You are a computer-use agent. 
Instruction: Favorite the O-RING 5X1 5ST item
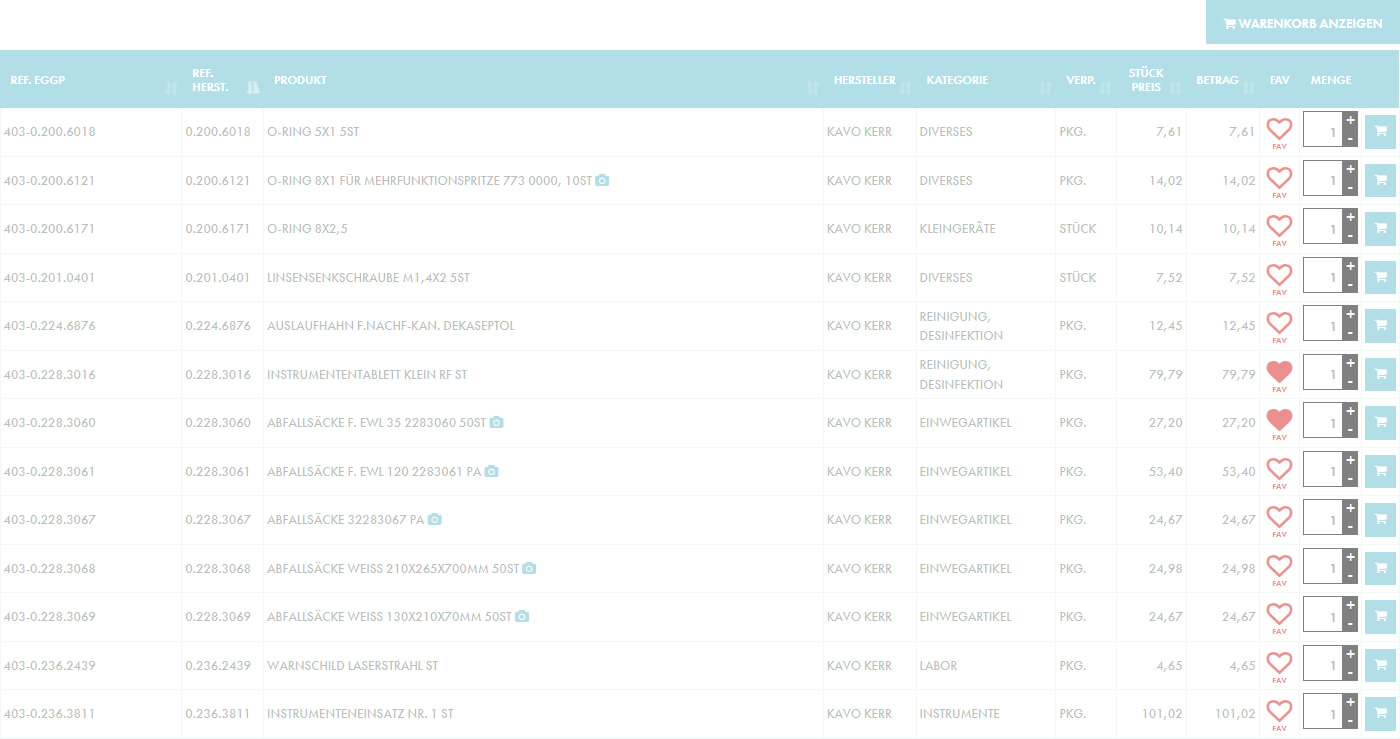tap(1279, 133)
